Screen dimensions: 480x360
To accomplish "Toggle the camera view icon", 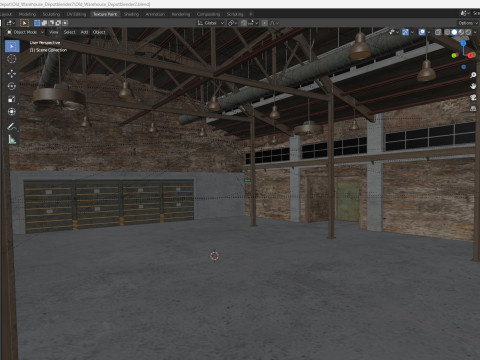I will click(473, 97).
